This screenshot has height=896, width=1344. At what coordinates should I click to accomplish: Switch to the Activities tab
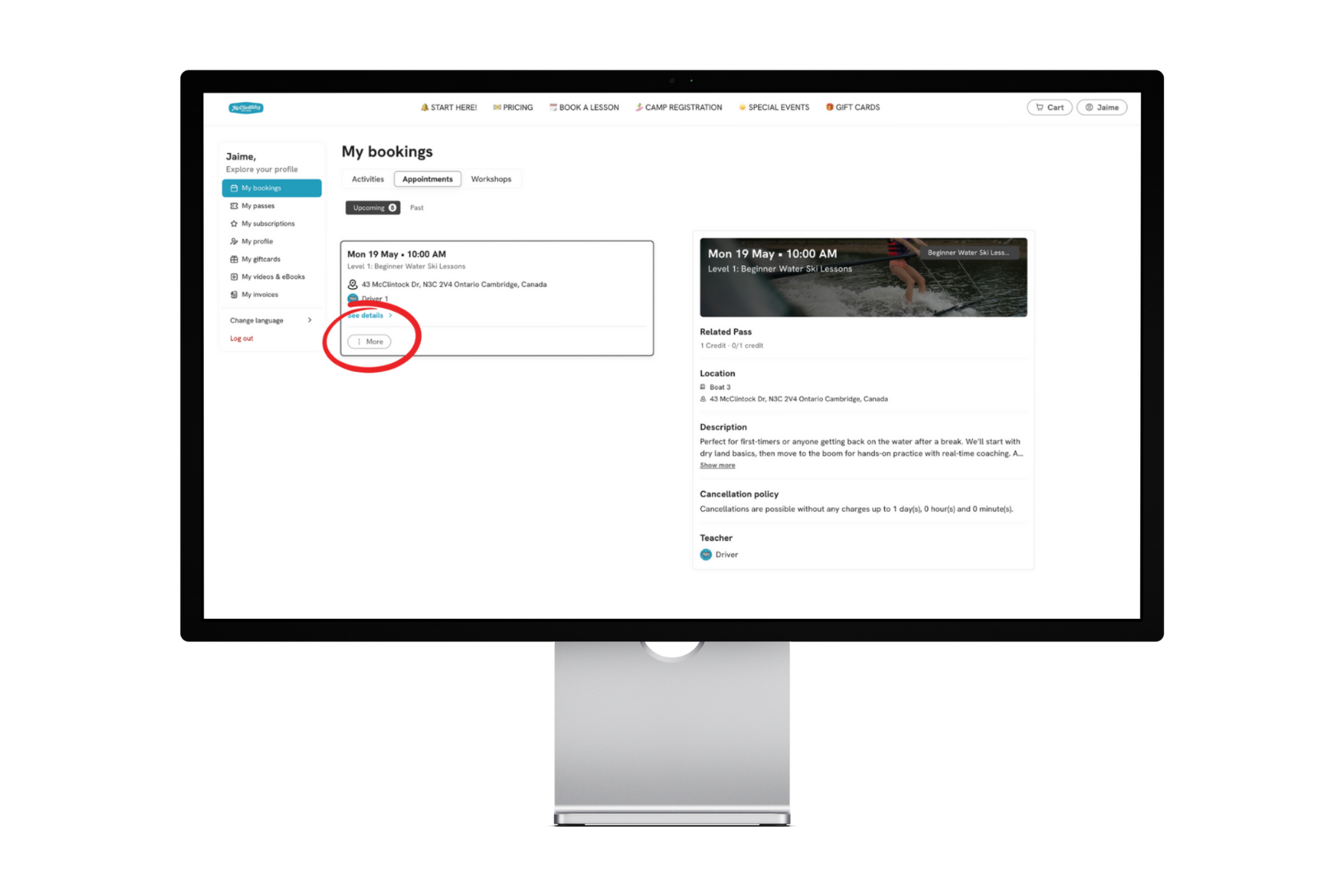point(367,179)
